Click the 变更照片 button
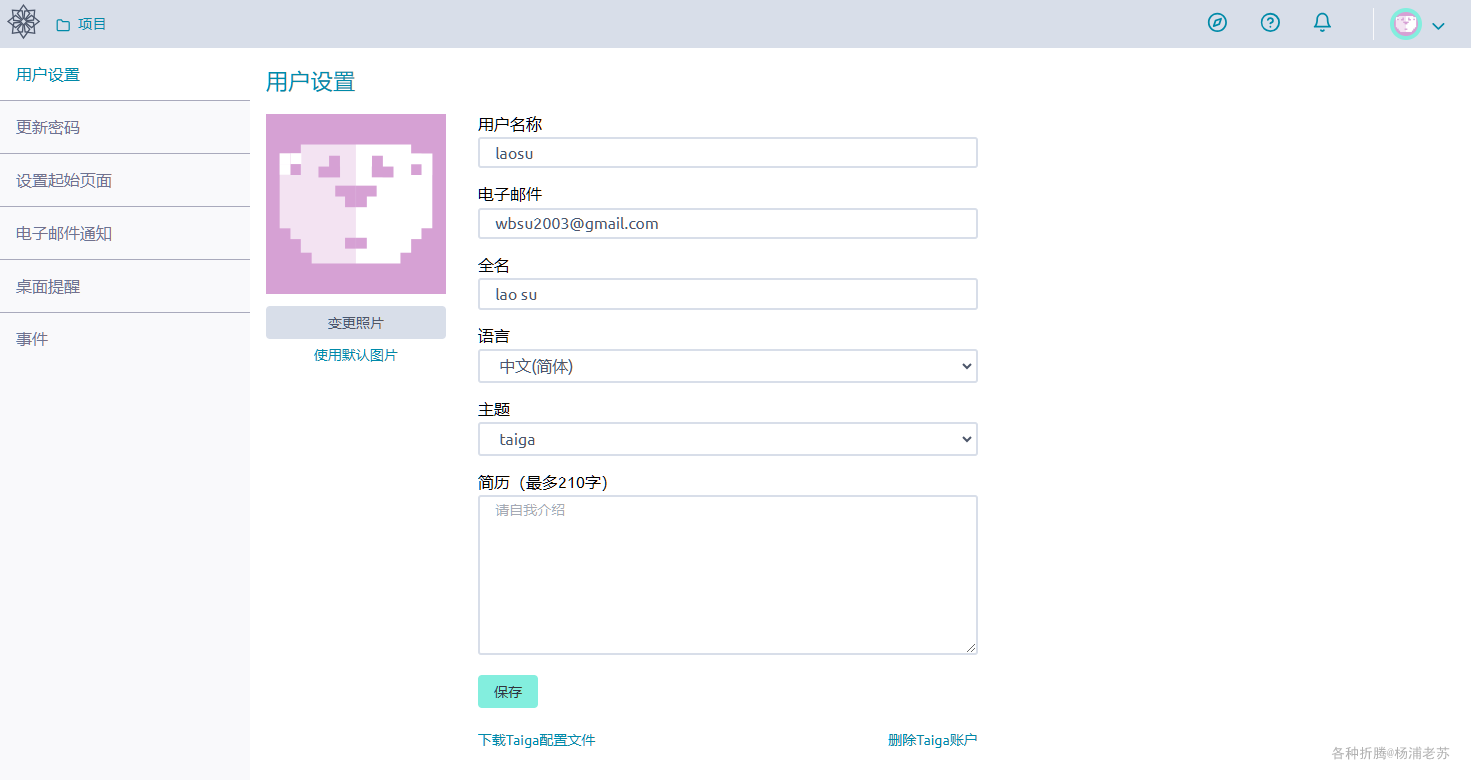The image size is (1471, 780). 356,323
